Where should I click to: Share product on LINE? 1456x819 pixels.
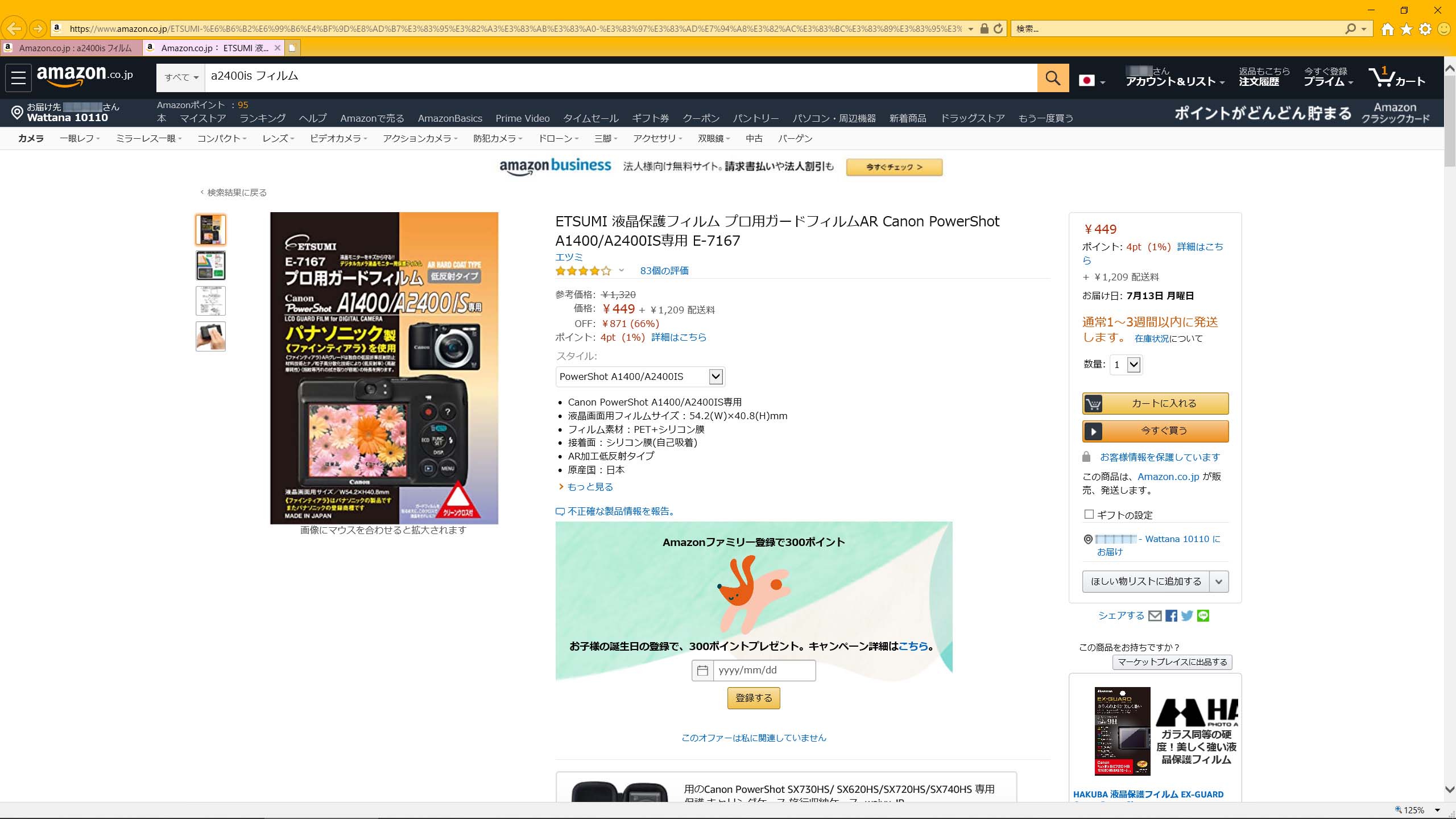[1203, 615]
